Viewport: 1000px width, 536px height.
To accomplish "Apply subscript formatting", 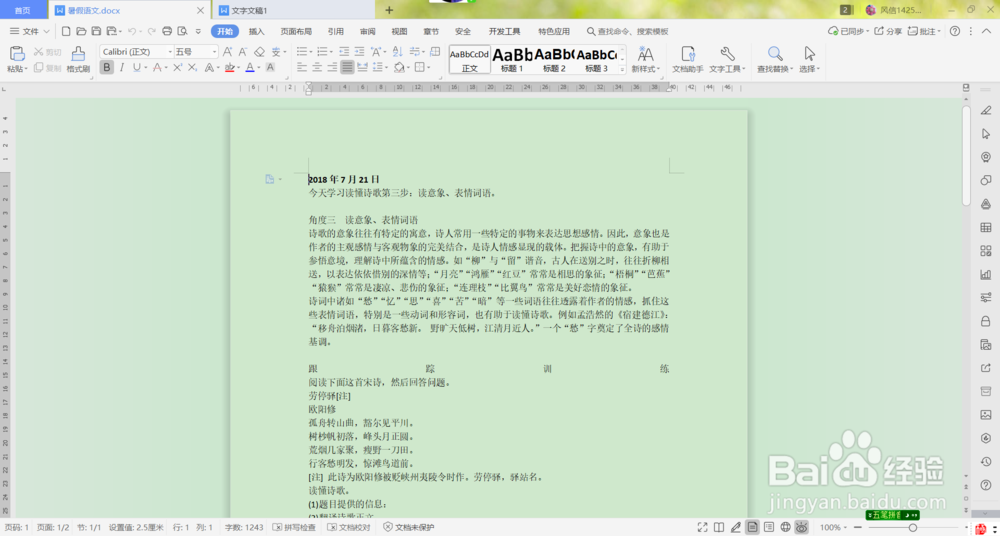I will pyautogui.click(x=193, y=67).
